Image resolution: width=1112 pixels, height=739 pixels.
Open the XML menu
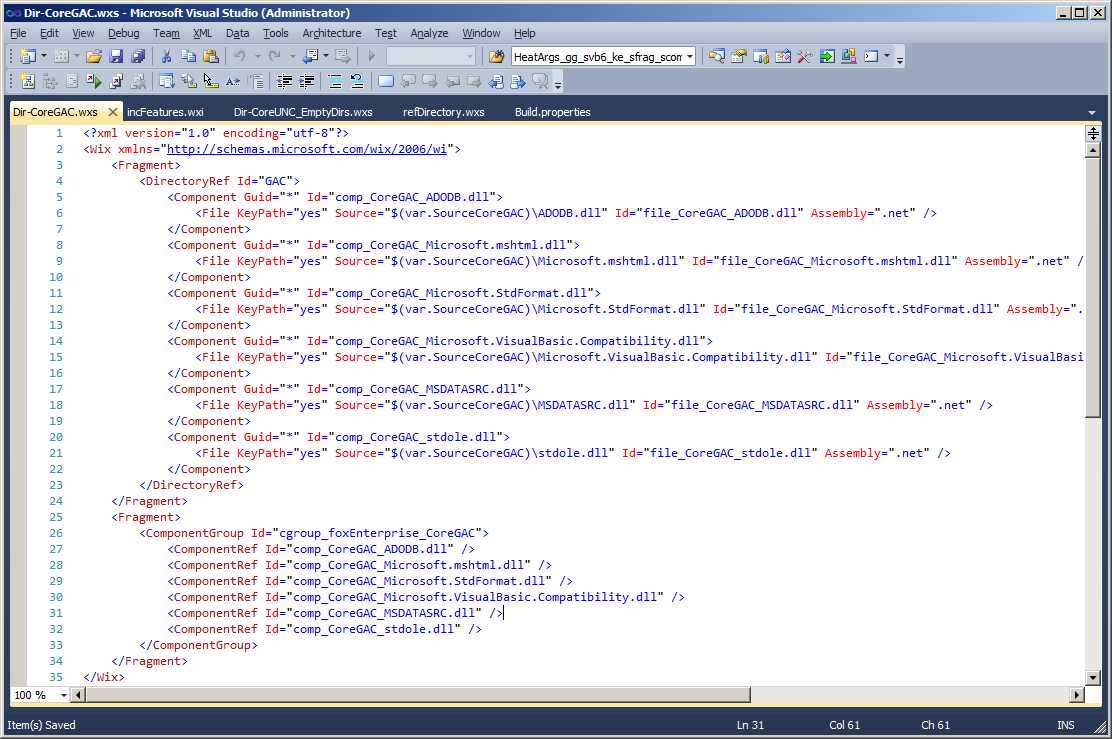click(202, 33)
